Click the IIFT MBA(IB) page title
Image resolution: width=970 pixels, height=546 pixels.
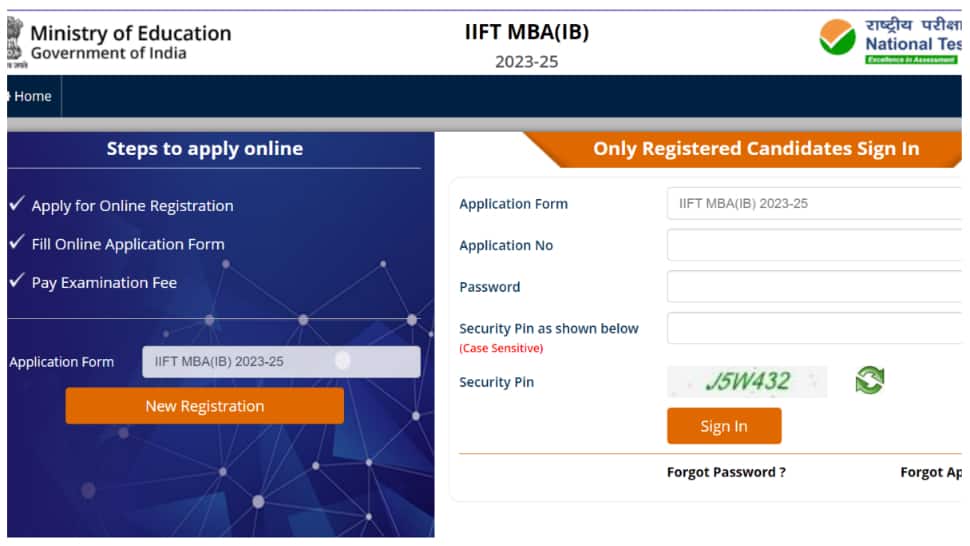click(526, 32)
